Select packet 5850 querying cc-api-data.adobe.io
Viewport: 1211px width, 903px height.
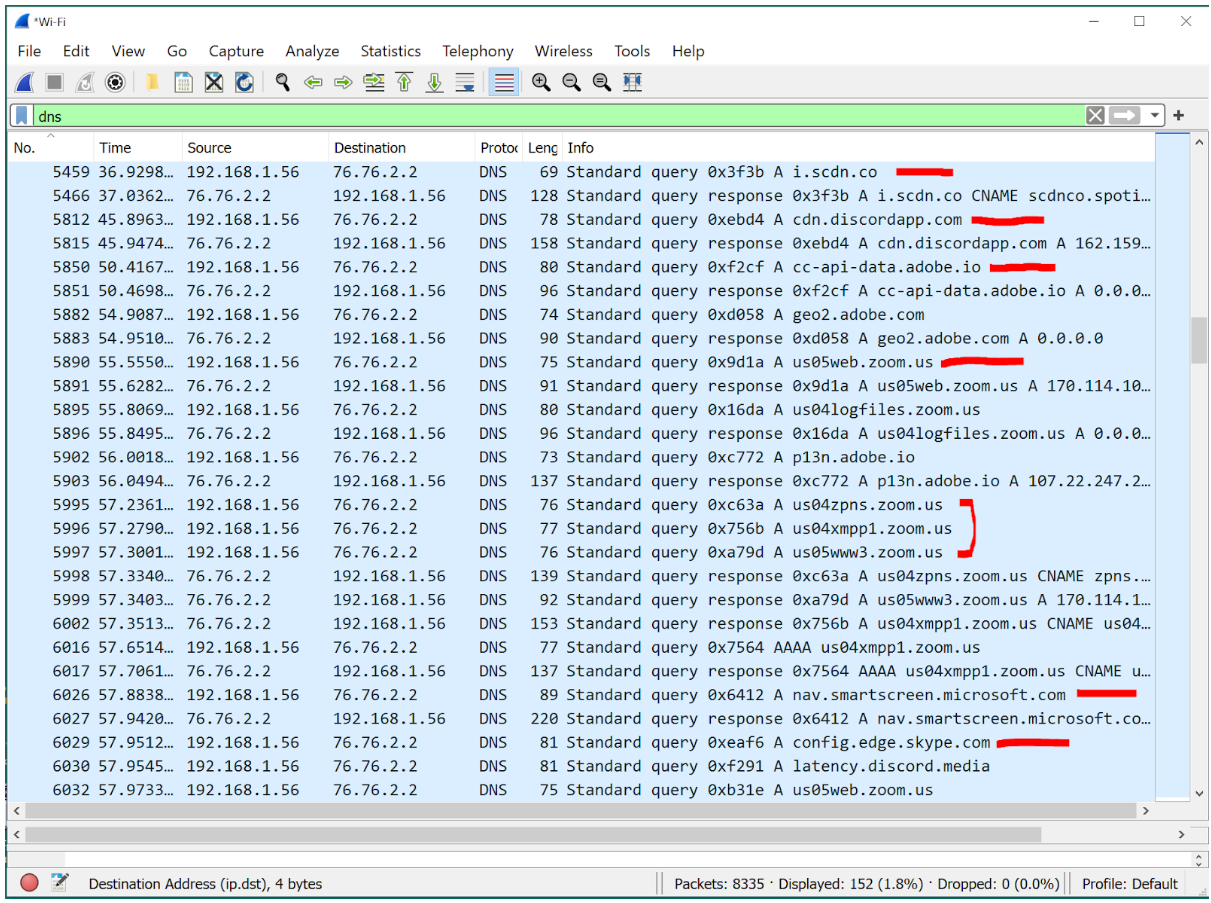point(582,267)
